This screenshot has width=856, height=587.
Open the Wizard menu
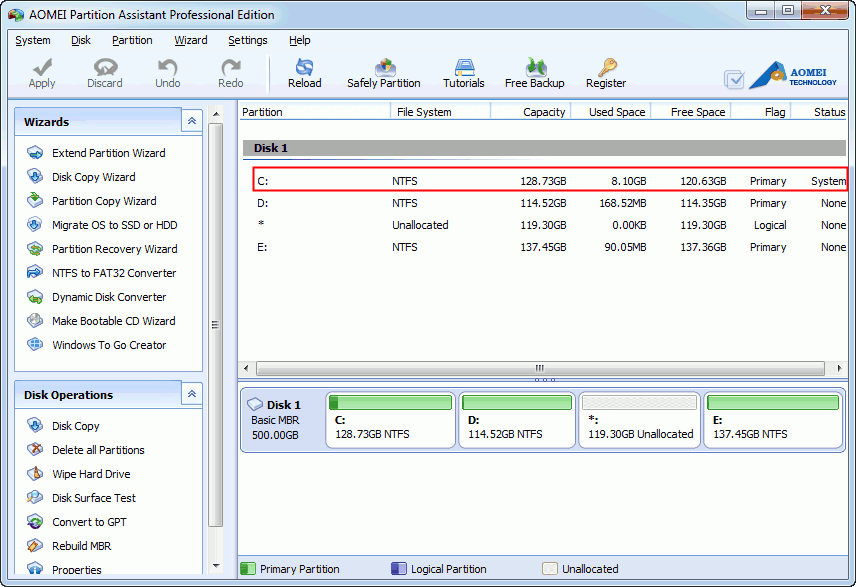[191, 40]
